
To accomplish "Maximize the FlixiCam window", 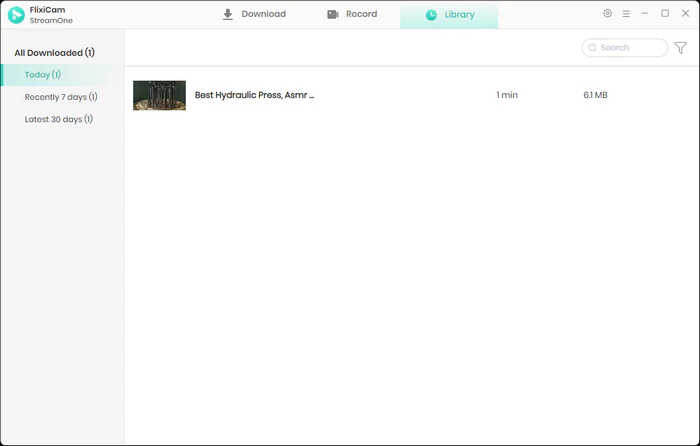I will 665,14.
